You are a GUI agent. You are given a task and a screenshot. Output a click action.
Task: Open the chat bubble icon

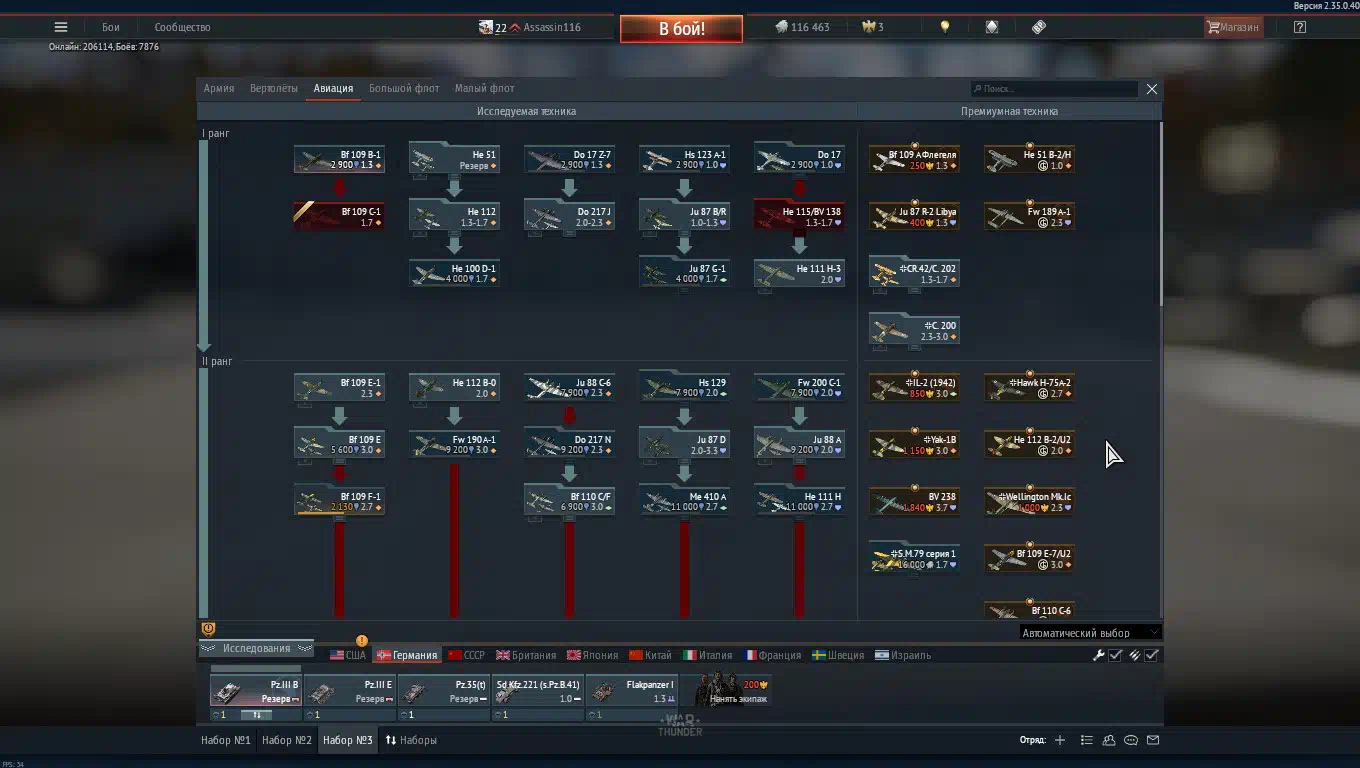point(1131,740)
